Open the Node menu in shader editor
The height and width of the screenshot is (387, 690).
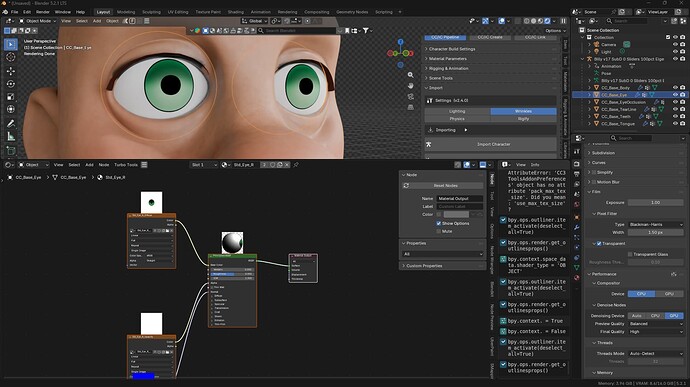pyautogui.click(x=104, y=165)
